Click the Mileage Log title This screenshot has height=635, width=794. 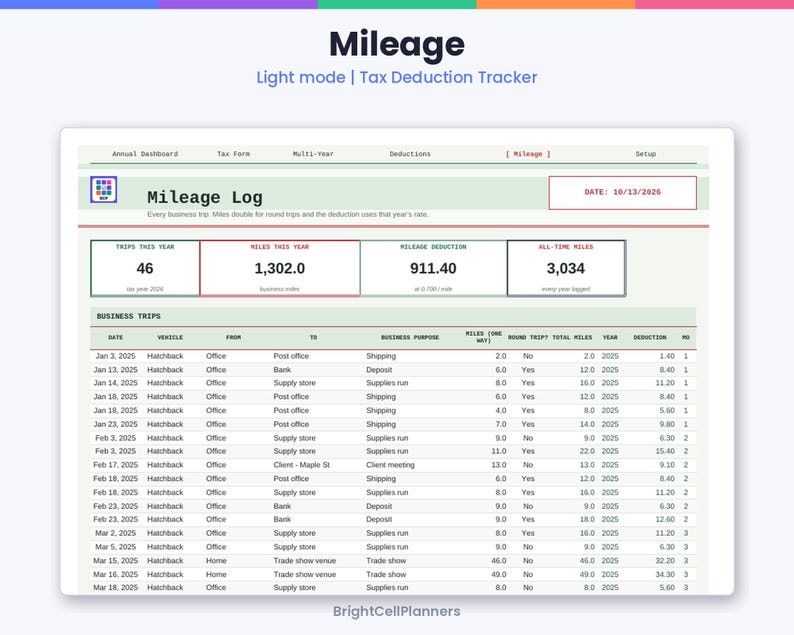pos(205,197)
